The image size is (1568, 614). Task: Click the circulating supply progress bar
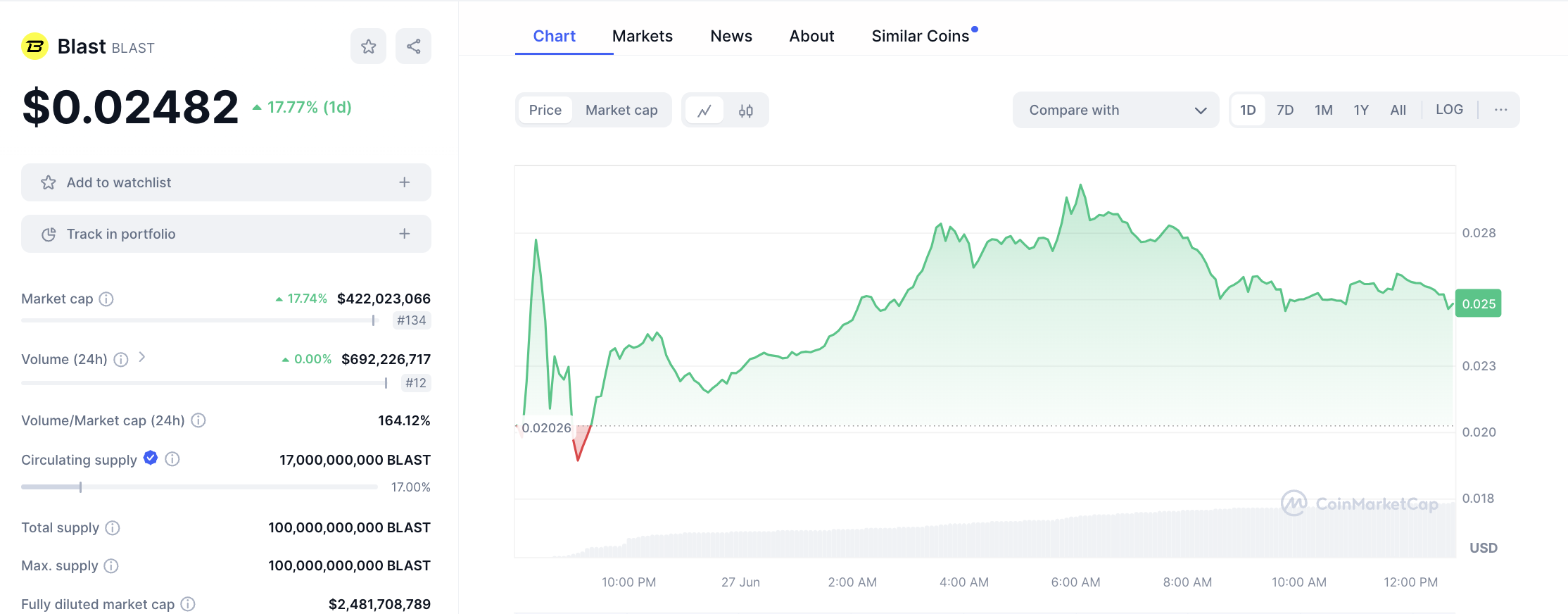click(x=199, y=487)
